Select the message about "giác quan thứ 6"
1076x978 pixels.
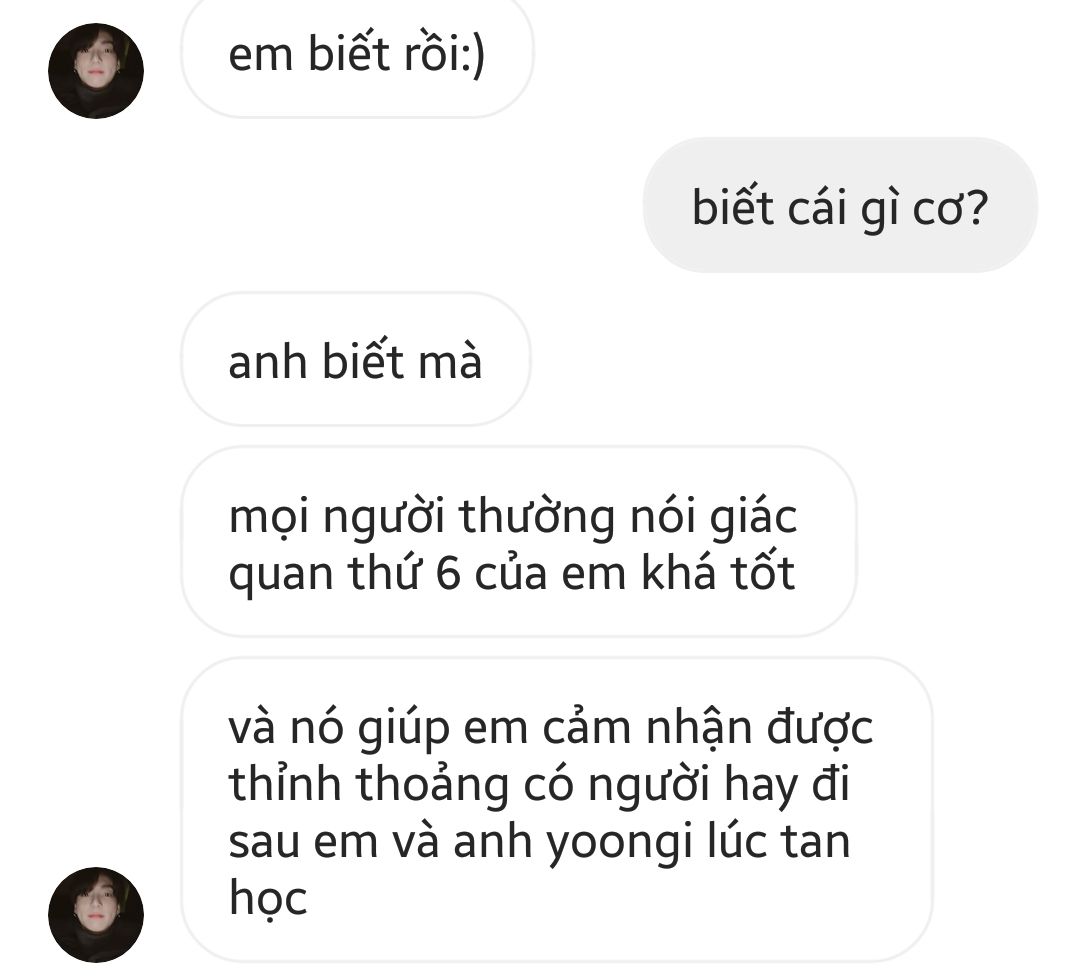519,542
